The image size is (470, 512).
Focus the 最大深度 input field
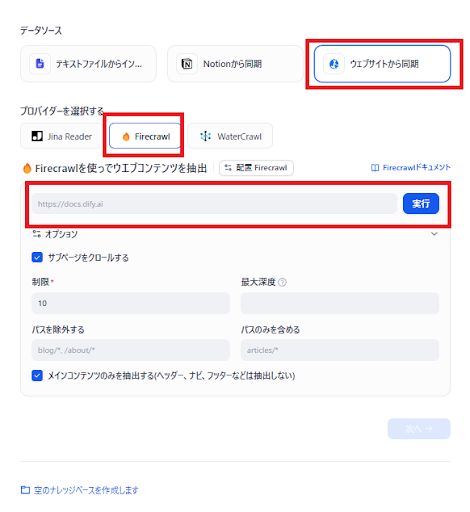pos(340,303)
